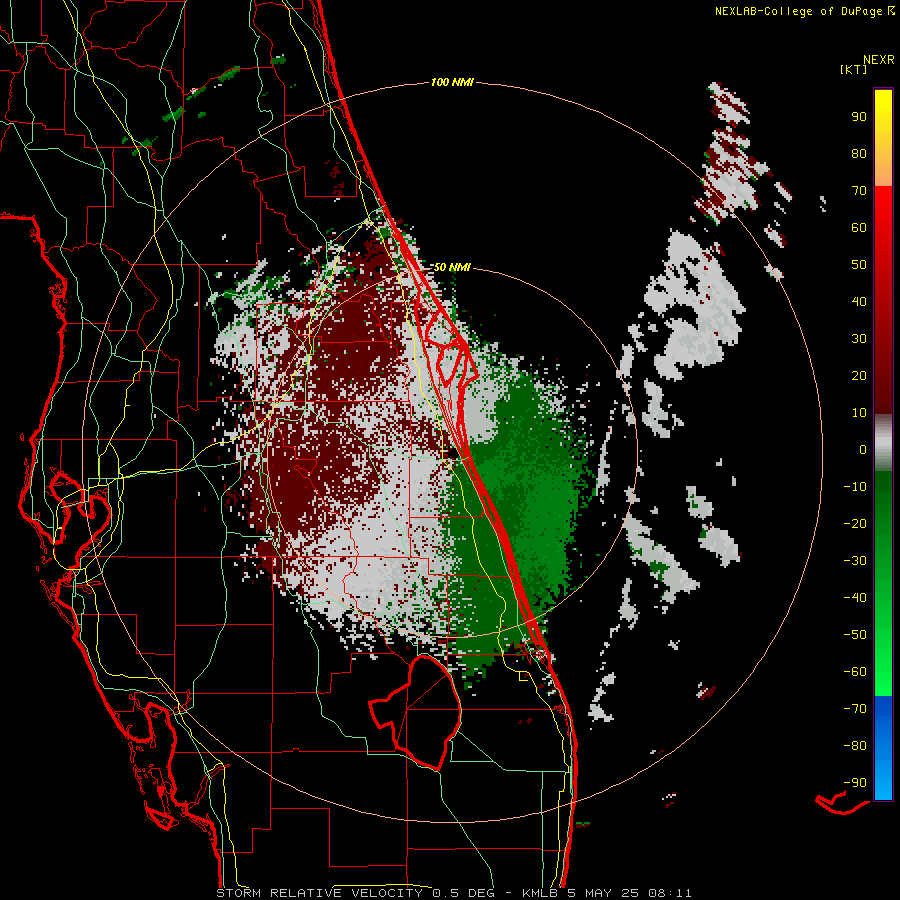Click the [KT] units label
Screen dimensions: 900x900
tap(854, 70)
